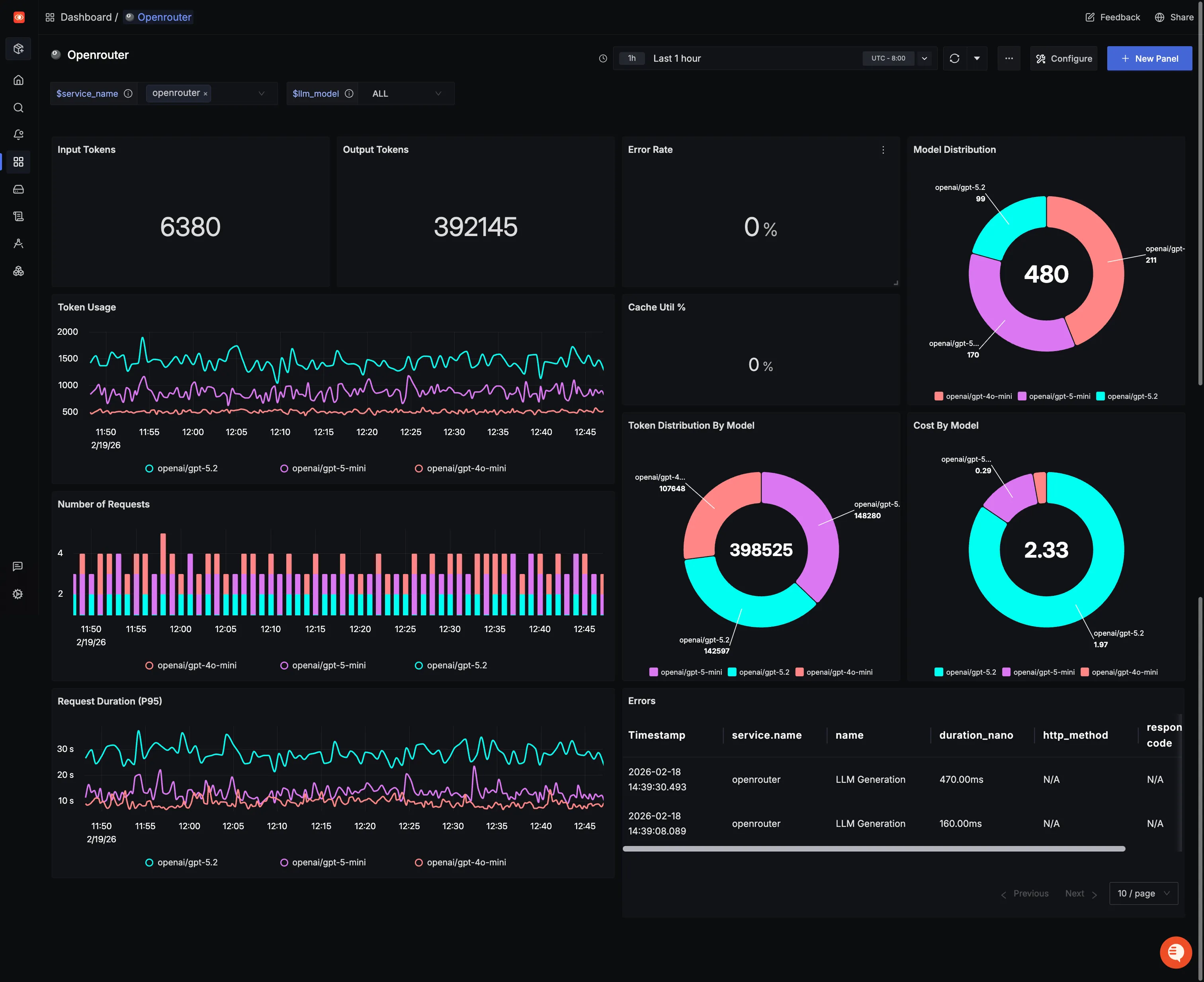Open Alerts via the sidebar bell icon
The width and height of the screenshot is (1204, 982).
(x=18, y=135)
